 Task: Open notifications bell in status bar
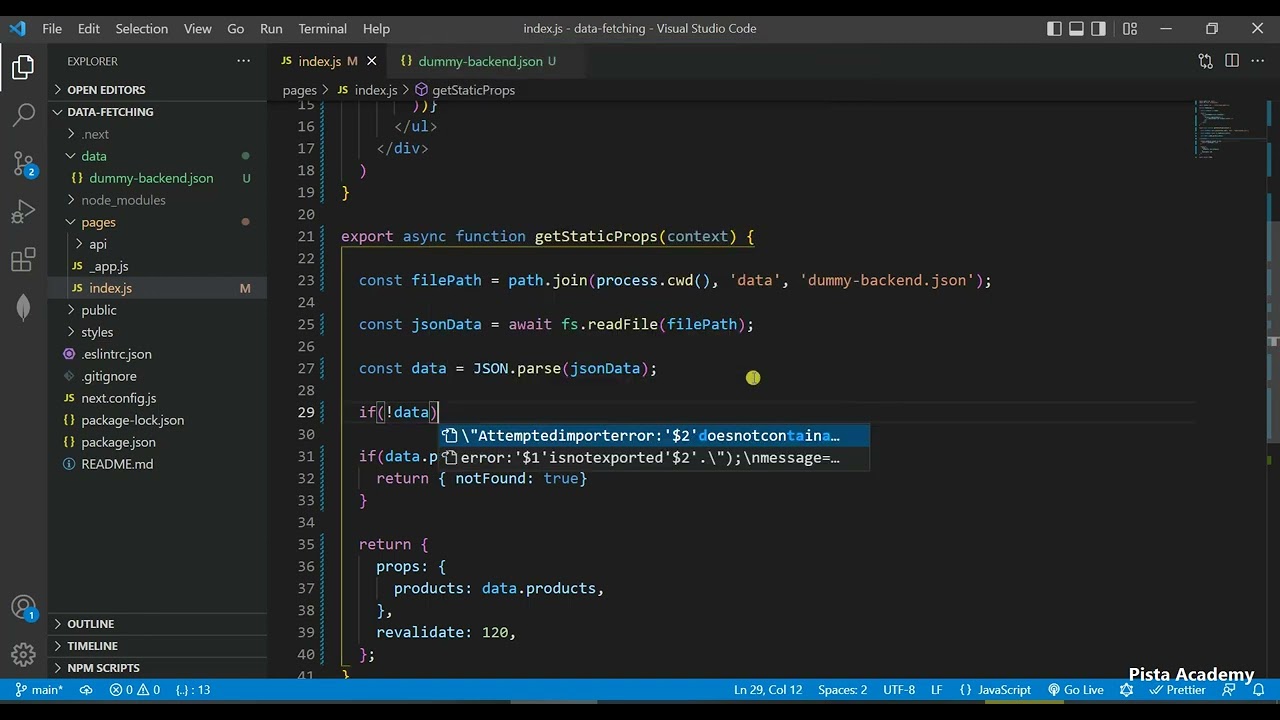tap(1258, 690)
